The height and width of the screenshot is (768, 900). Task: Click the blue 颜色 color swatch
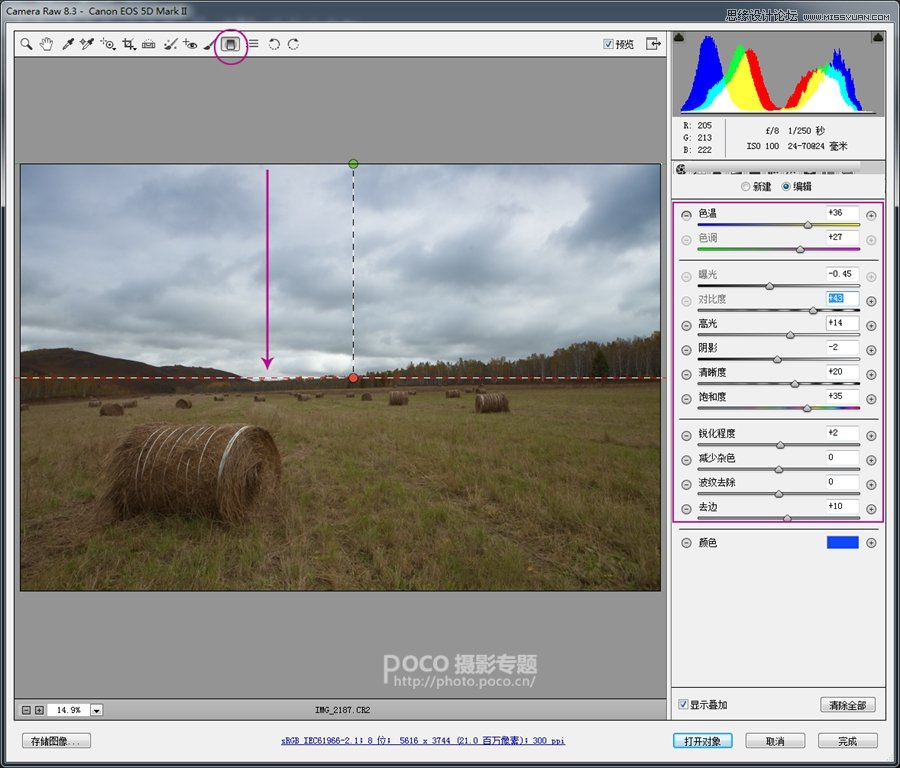[842, 542]
